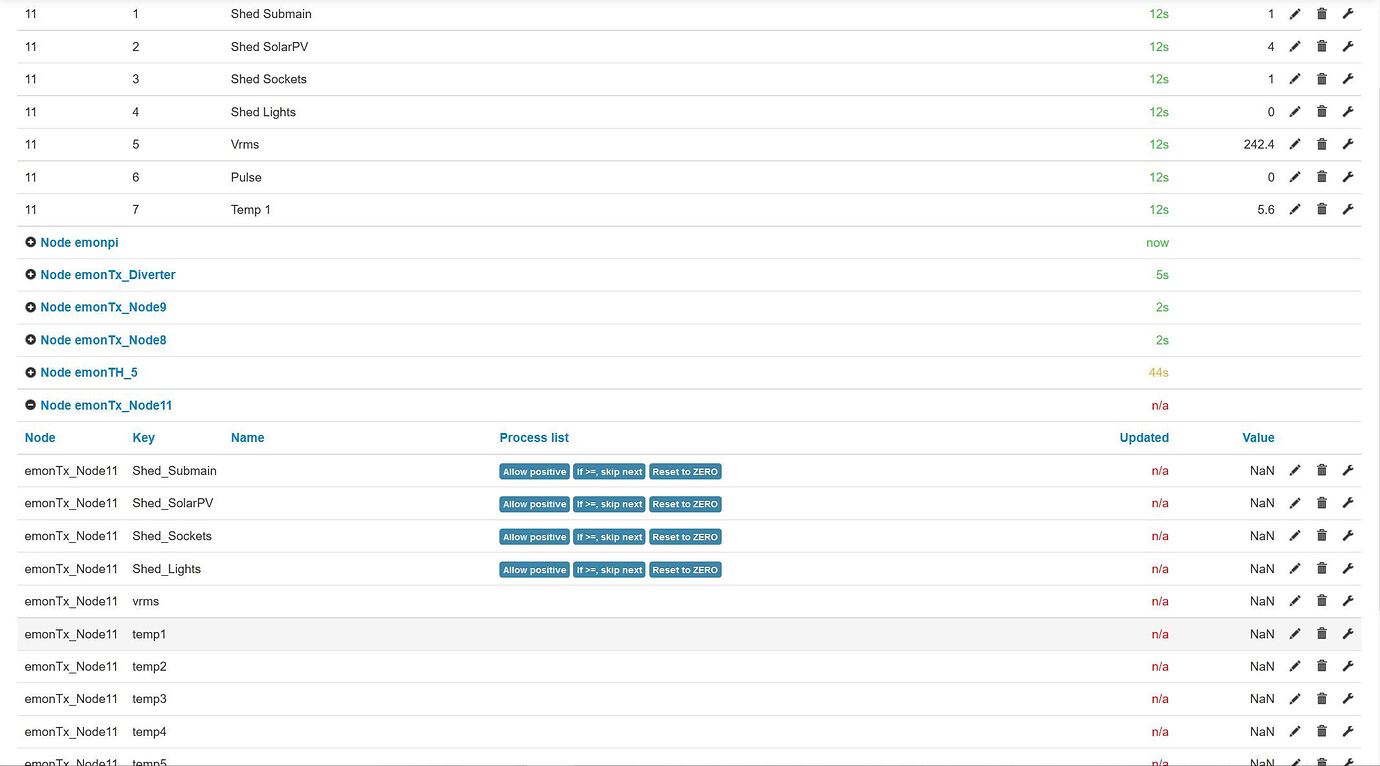Edit the Pulse input using pencil icon
This screenshot has height=766, width=1380.
(x=1295, y=176)
